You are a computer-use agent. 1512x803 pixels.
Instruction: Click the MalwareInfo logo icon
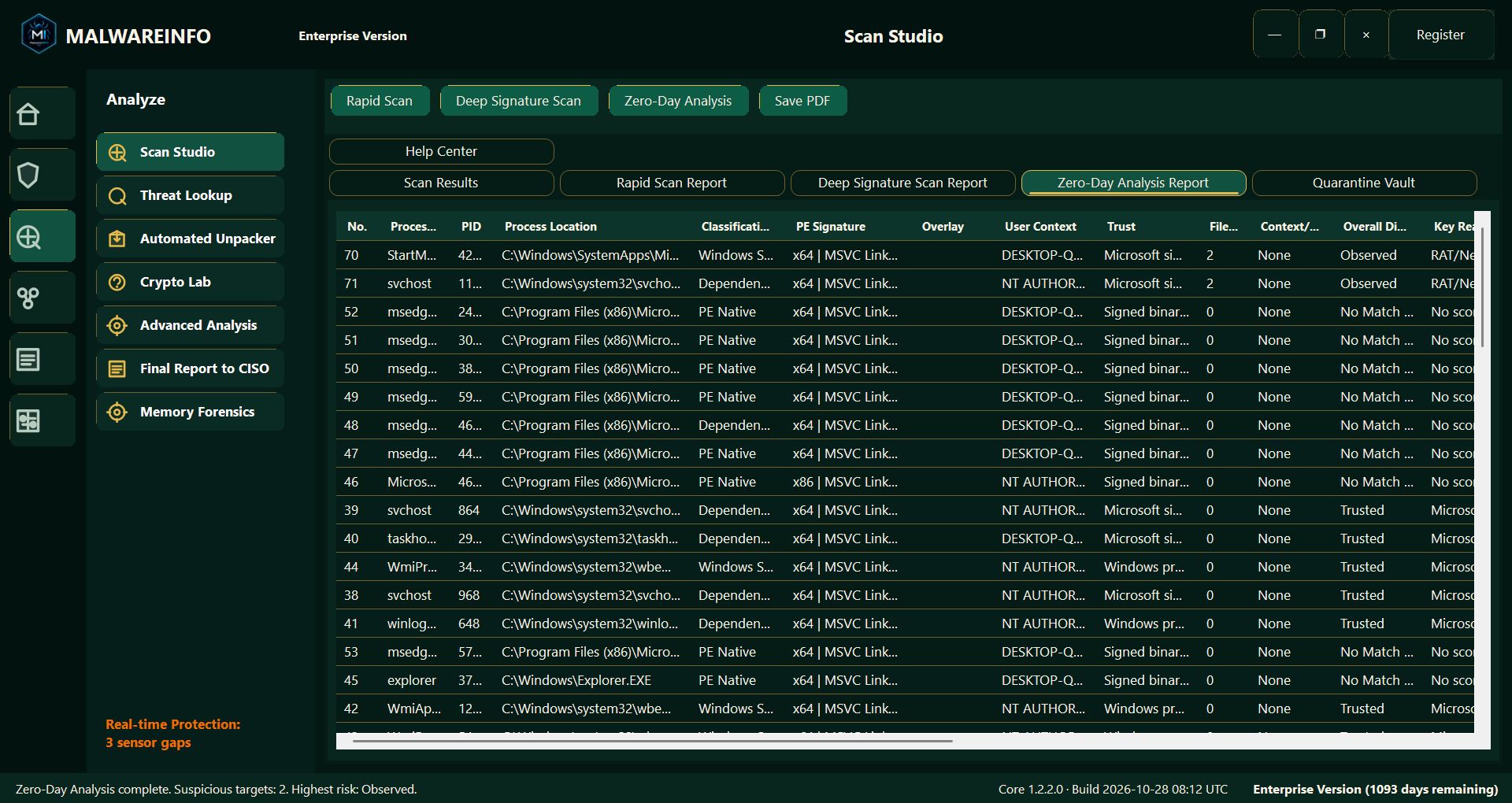coord(39,35)
